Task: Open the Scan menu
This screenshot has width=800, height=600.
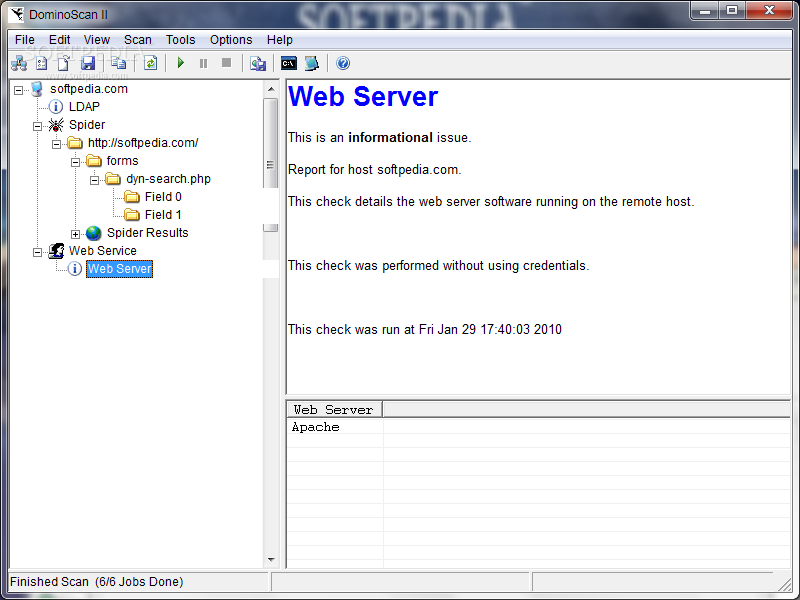Action: click(x=138, y=40)
